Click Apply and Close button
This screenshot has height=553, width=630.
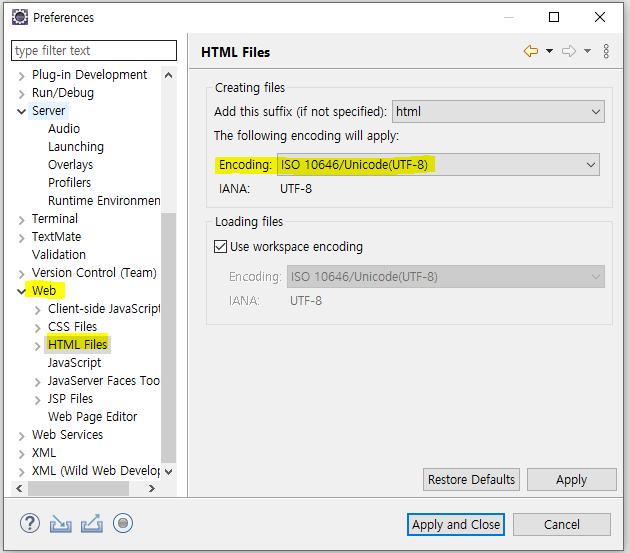(x=456, y=524)
